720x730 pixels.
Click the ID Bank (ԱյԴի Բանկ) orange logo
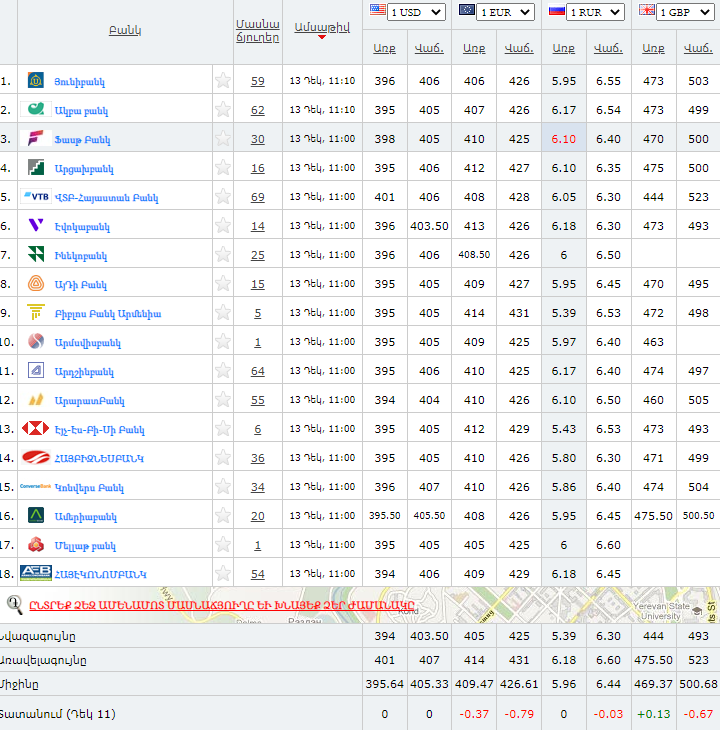(36, 283)
